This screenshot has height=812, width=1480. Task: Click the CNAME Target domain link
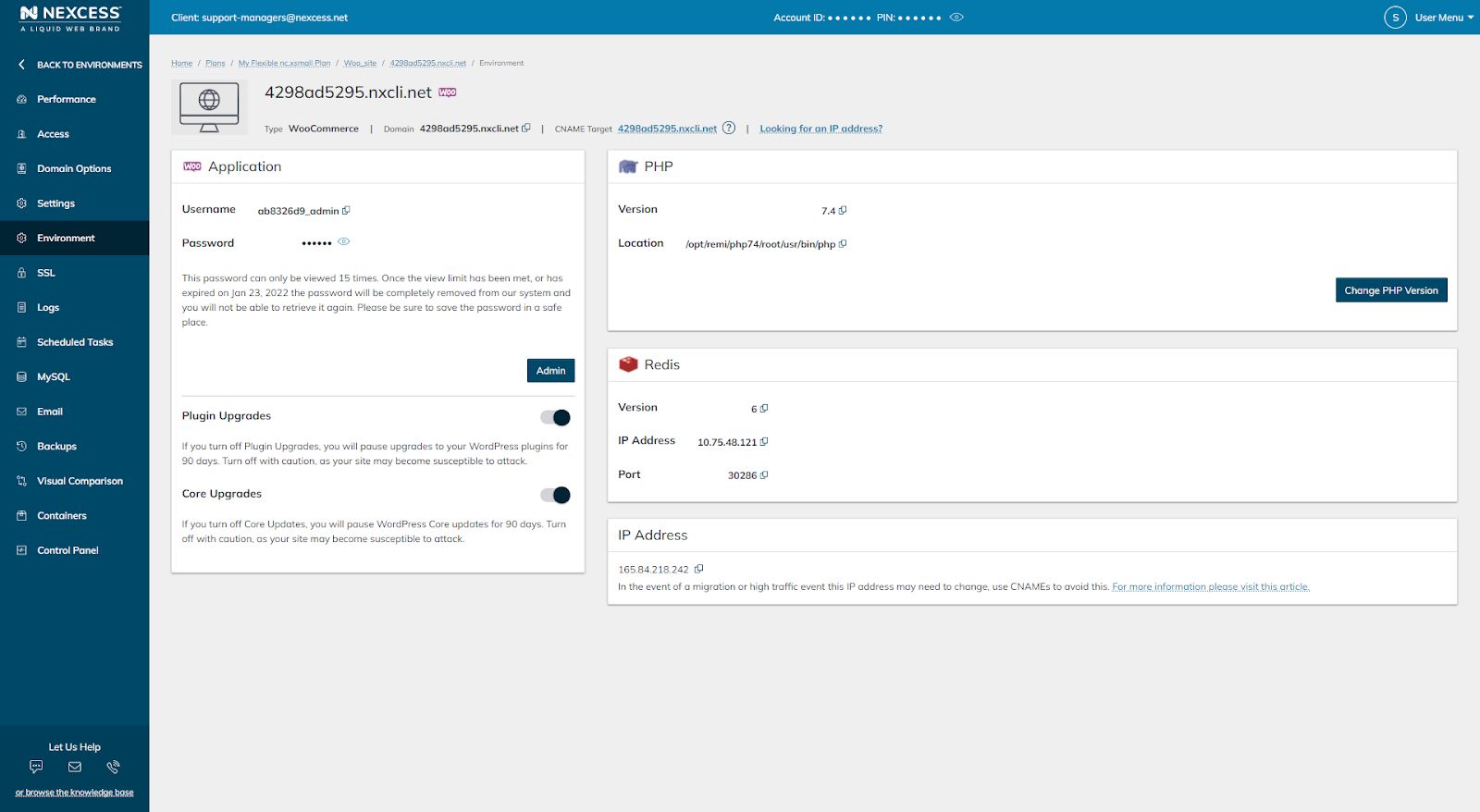click(667, 129)
